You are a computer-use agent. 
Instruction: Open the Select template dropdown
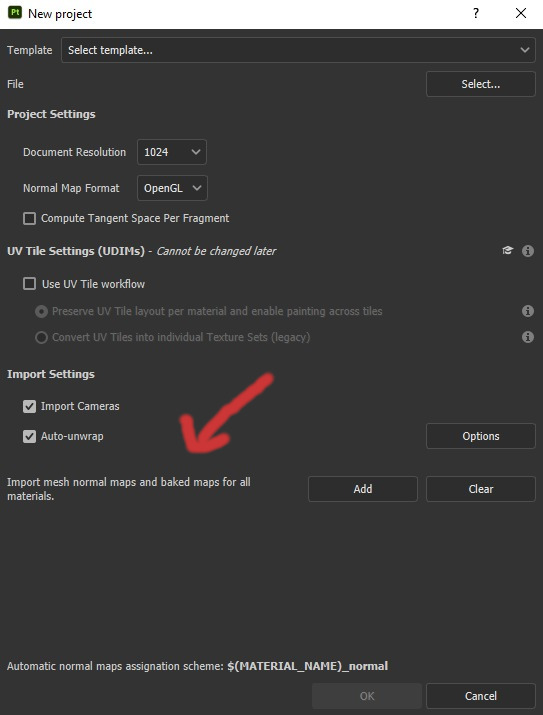(x=298, y=50)
